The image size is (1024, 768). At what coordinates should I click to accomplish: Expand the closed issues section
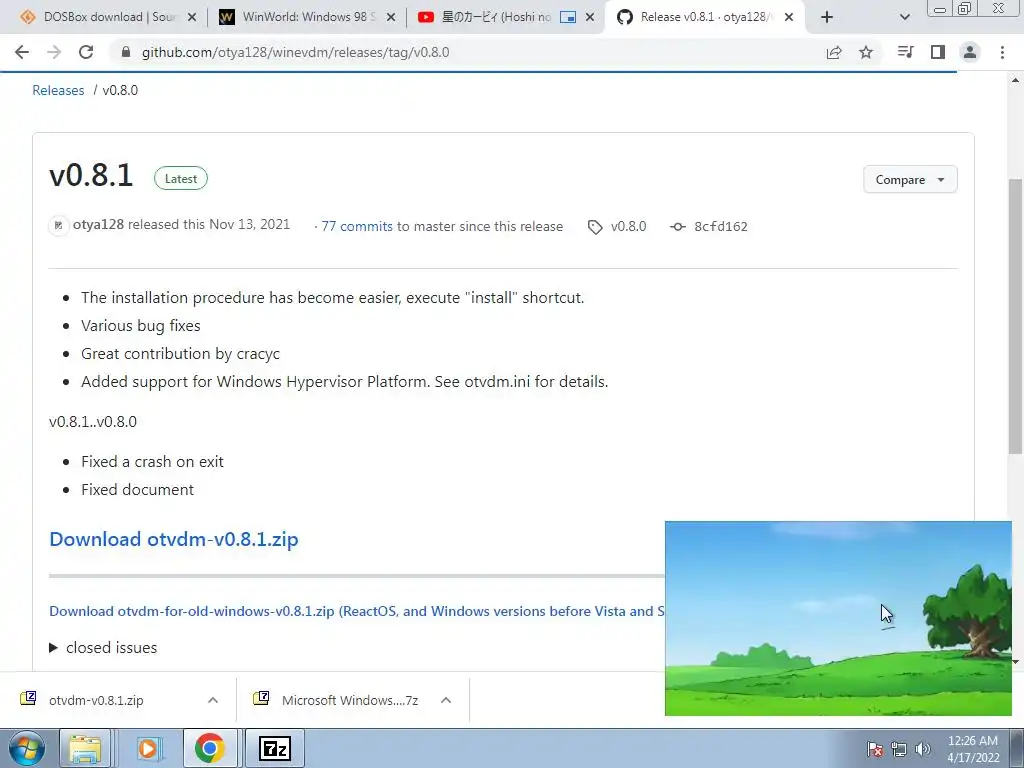[103, 647]
